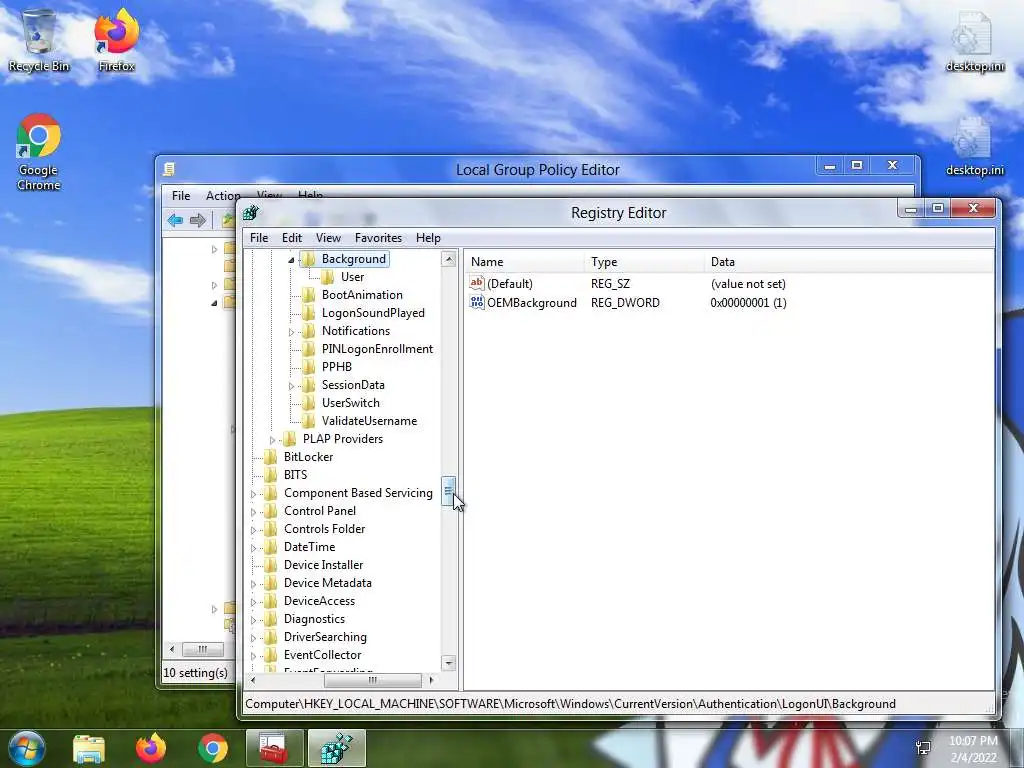
Task: Select the PPHB key
Action: pyautogui.click(x=336, y=367)
